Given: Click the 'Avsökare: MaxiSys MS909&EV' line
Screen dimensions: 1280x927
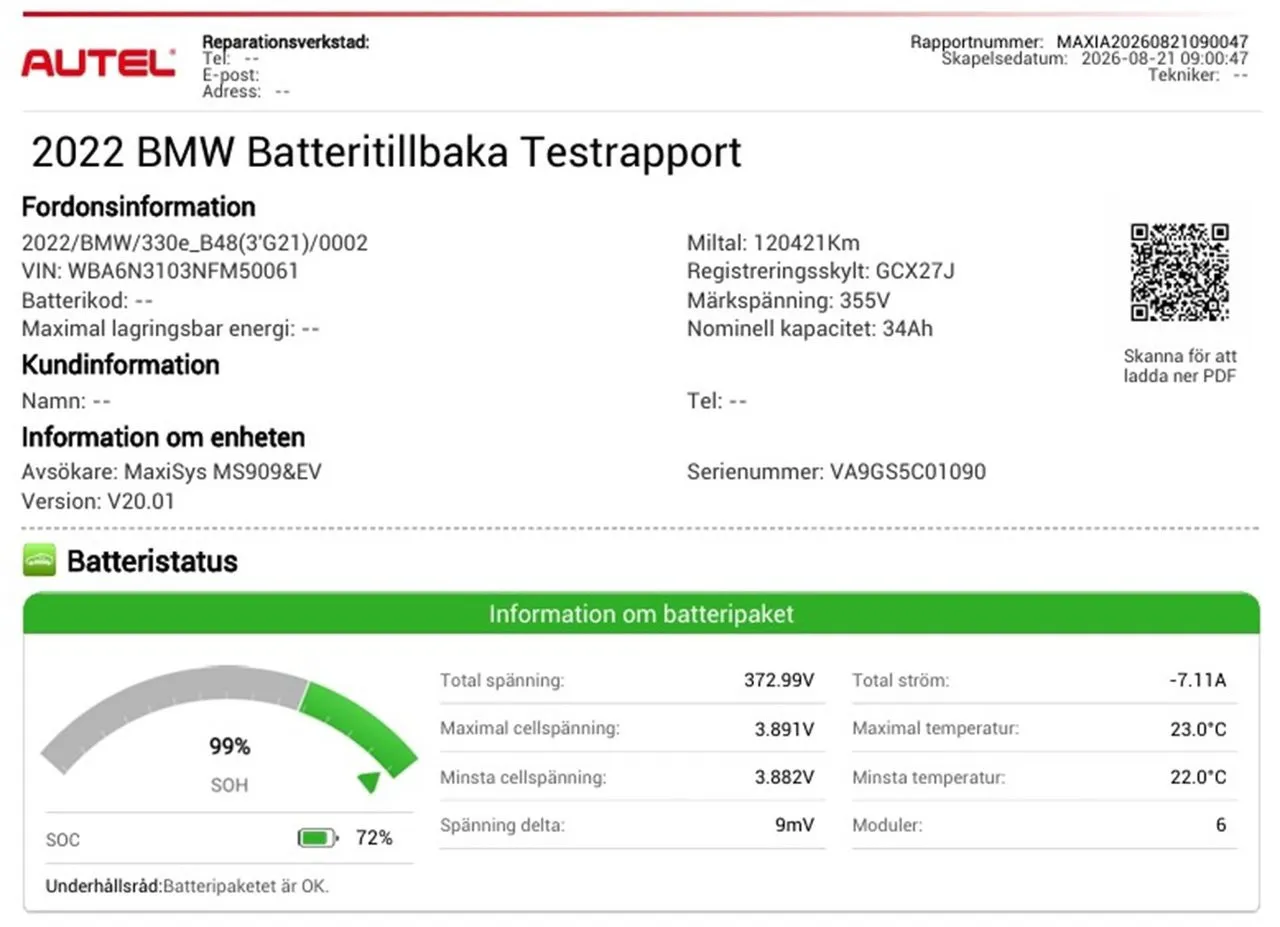Looking at the screenshot, I should pyautogui.click(x=172, y=472).
